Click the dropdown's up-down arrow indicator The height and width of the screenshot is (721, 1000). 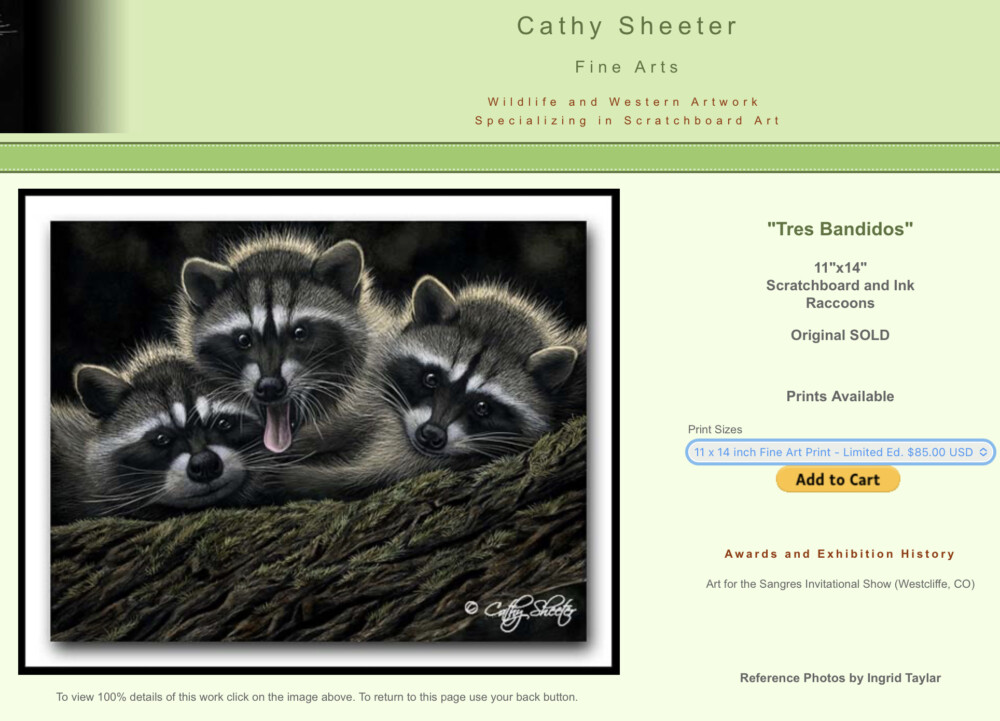[x=983, y=452]
